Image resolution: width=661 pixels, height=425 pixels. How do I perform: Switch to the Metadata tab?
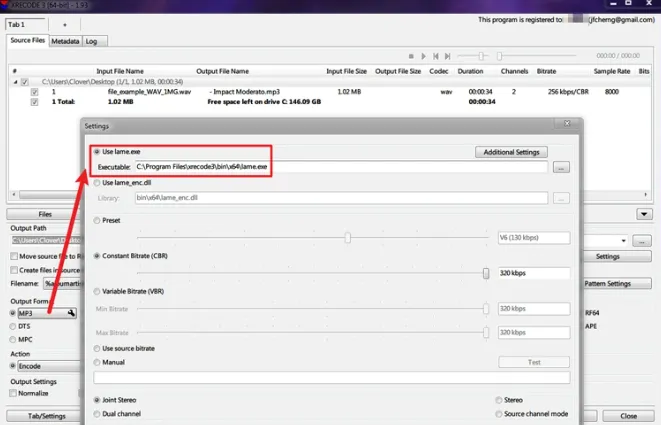[x=65, y=41]
